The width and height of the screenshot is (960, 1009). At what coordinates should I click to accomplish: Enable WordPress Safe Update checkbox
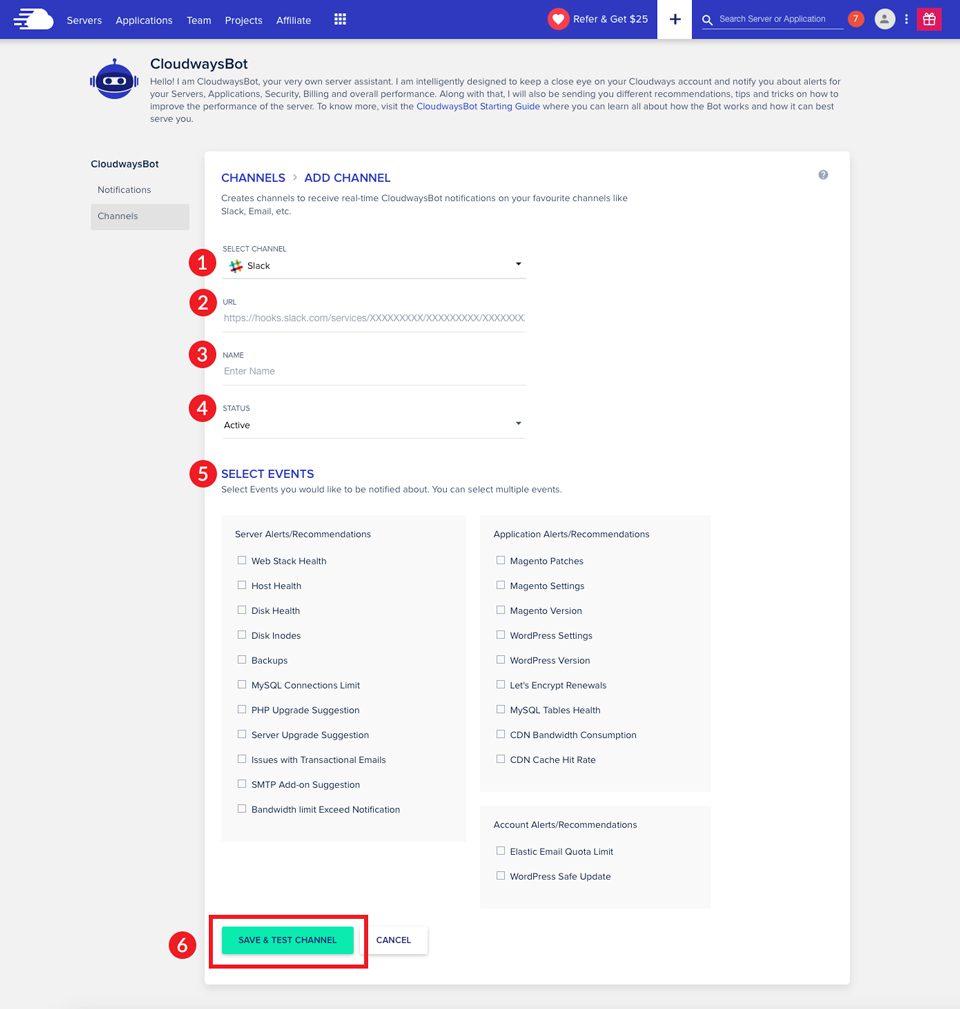(x=501, y=876)
